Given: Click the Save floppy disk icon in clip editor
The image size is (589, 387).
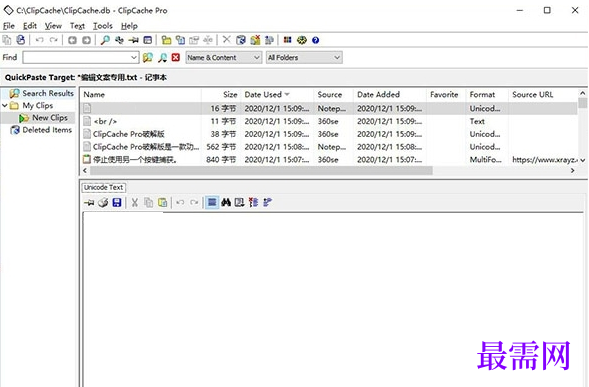Looking at the screenshot, I should pos(117,203).
